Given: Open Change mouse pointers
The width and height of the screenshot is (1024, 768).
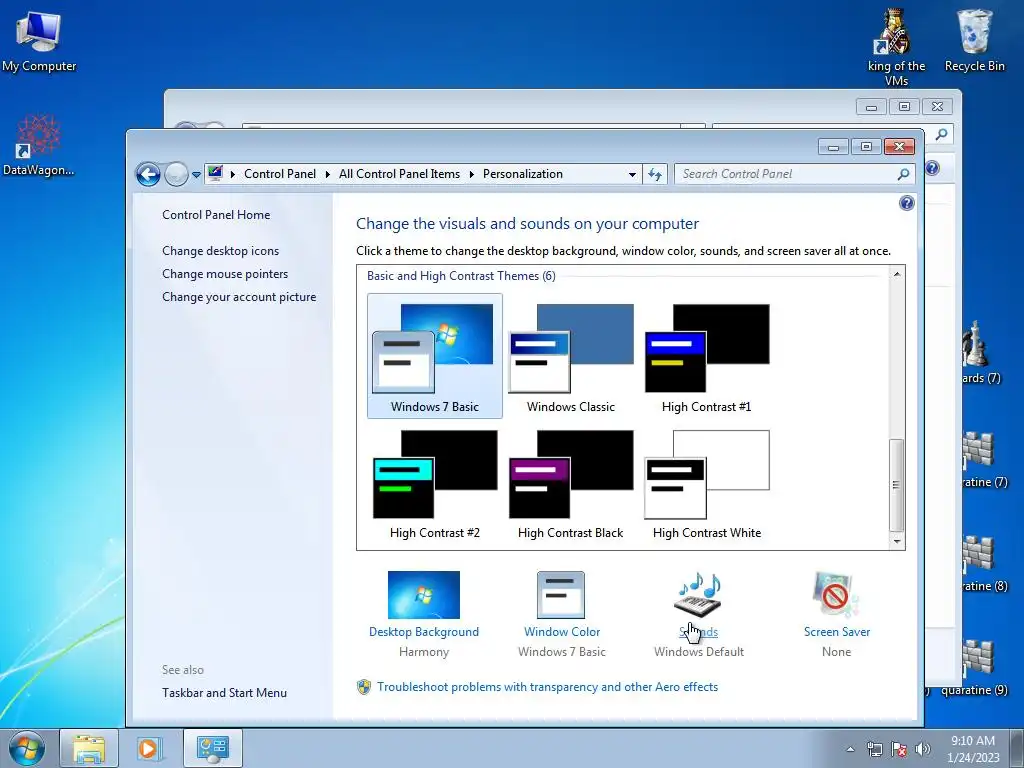Looking at the screenshot, I should [x=225, y=274].
